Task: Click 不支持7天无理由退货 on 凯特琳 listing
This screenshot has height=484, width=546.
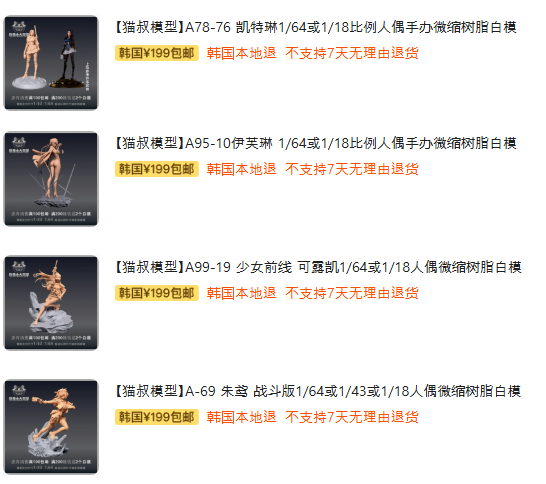Action: (352, 53)
